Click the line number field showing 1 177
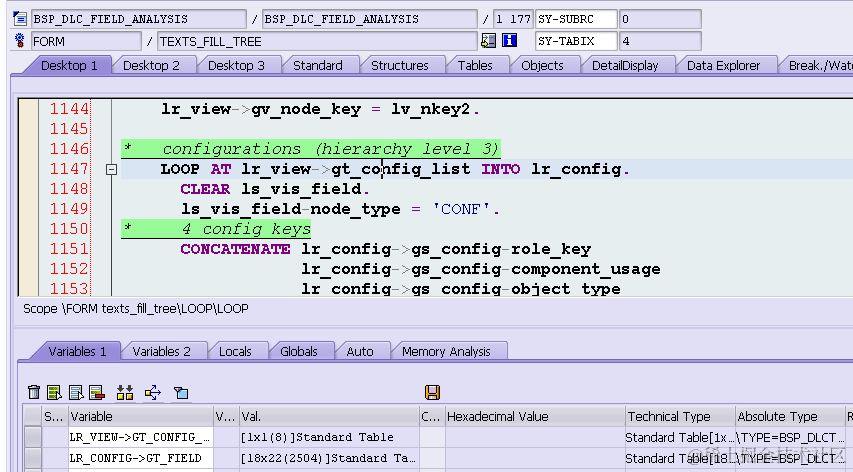Viewport: 853px width, 472px height. pos(512,19)
